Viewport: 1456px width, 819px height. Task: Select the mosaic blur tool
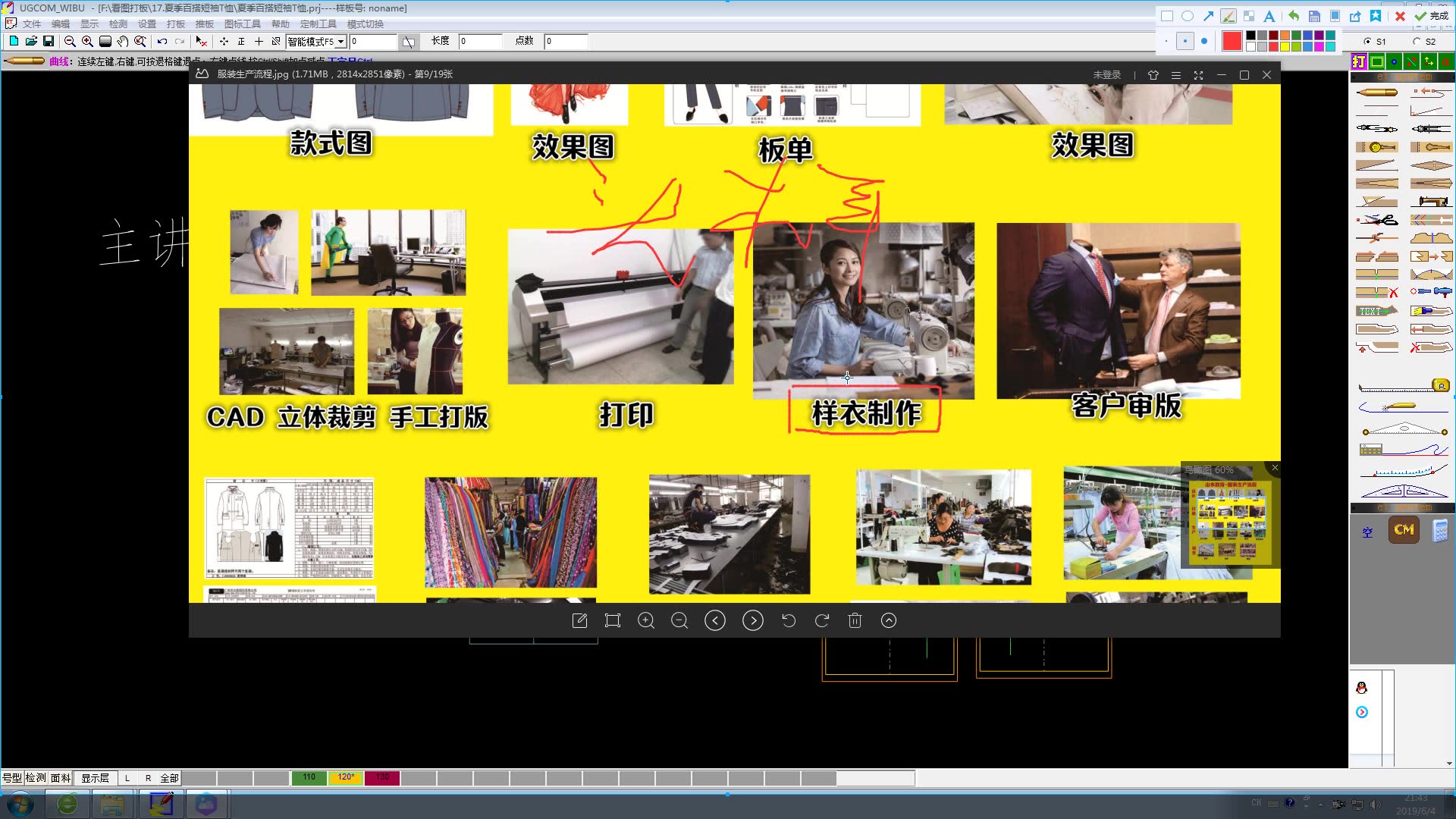coord(1248,16)
